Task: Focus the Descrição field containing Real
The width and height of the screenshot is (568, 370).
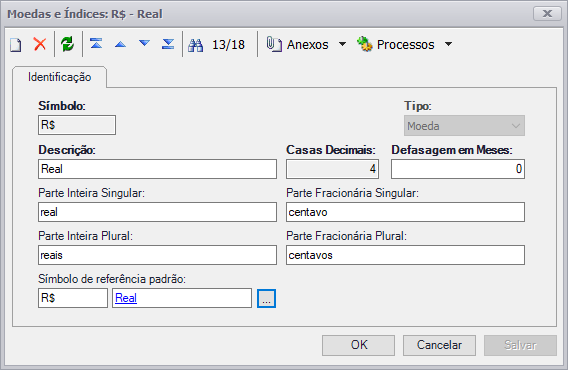Action: (157, 169)
